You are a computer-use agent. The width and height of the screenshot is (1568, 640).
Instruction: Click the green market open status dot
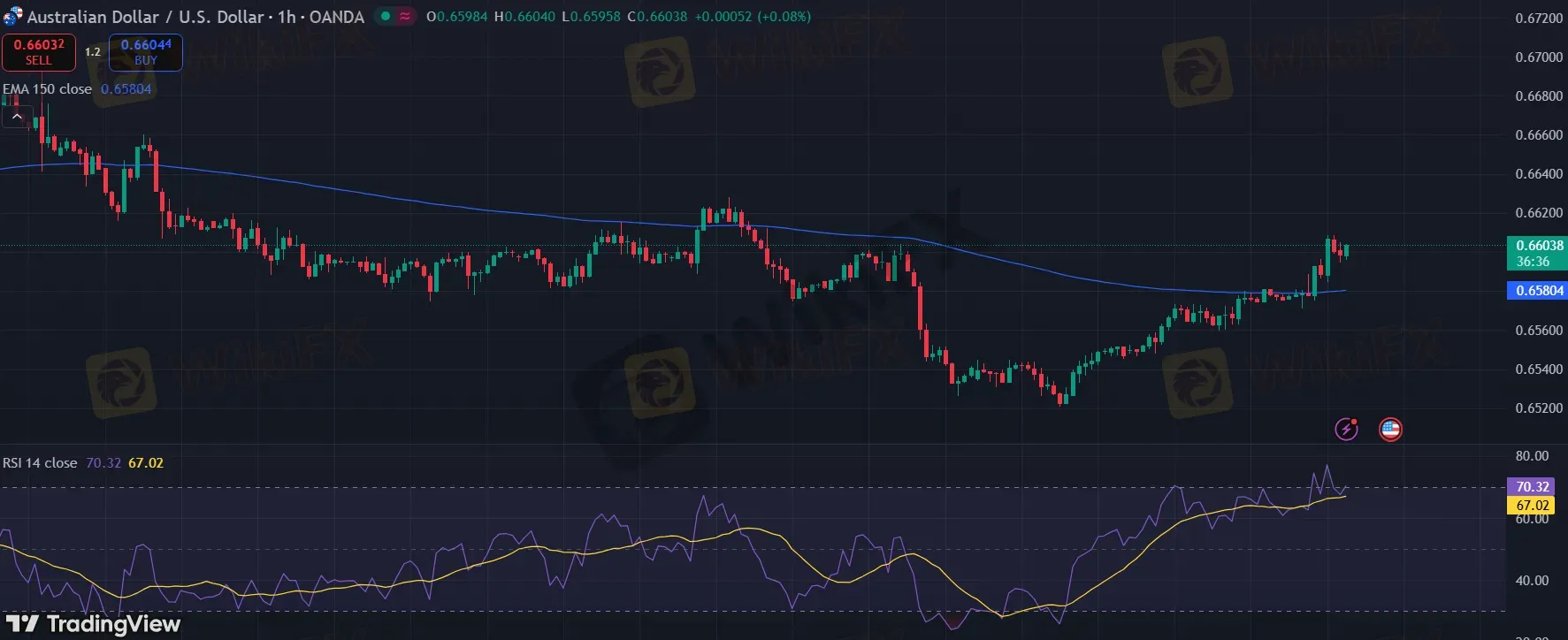pyautogui.click(x=385, y=16)
